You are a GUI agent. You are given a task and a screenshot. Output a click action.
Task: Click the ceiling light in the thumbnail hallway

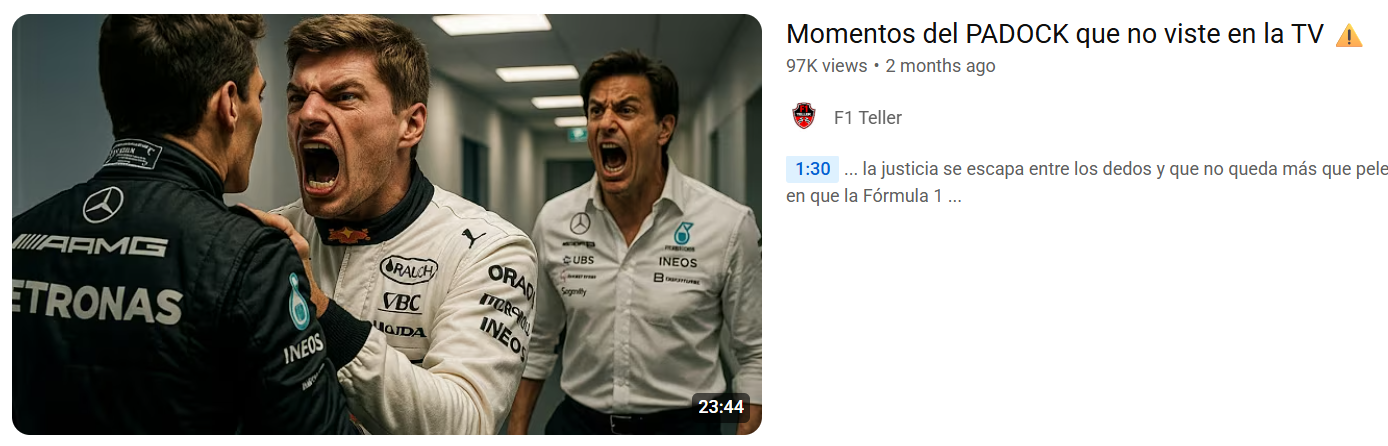coord(491,25)
